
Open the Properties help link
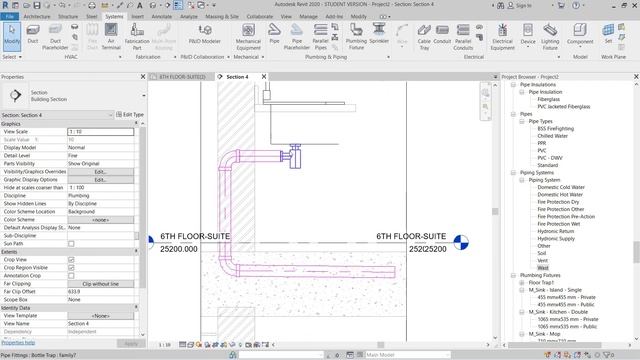(x=18, y=343)
